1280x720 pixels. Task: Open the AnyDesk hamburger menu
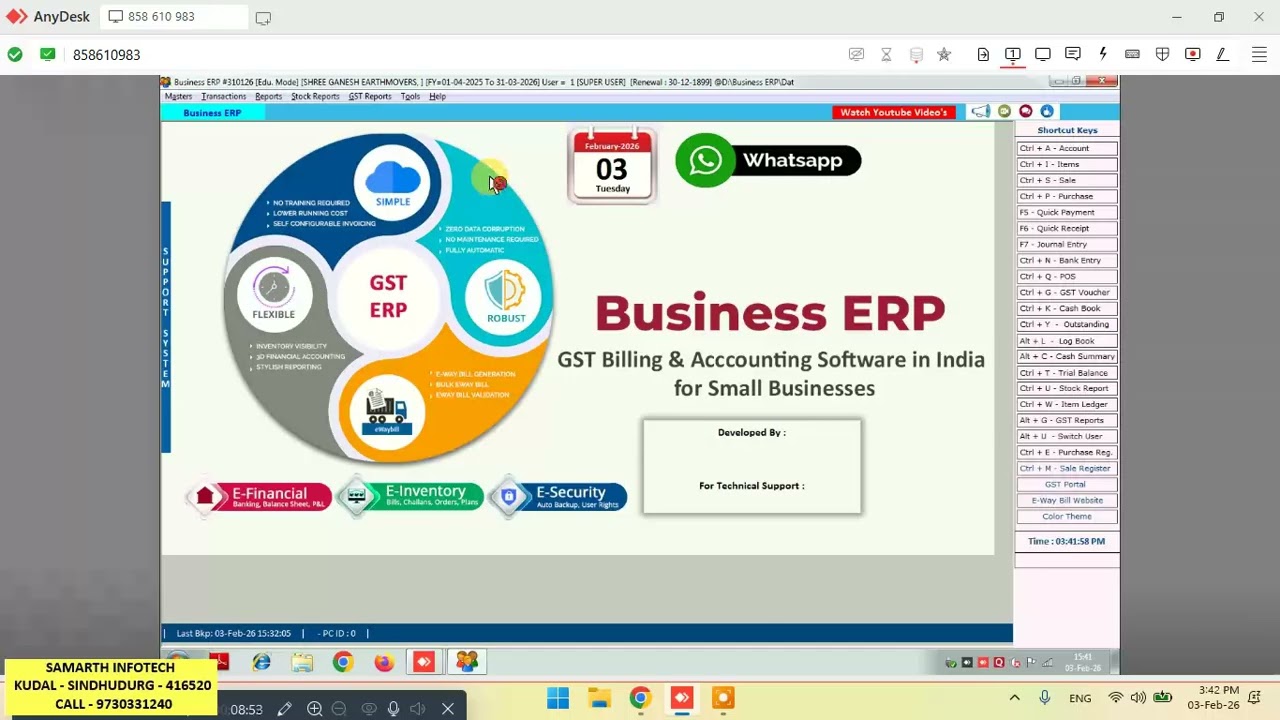(x=1259, y=54)
